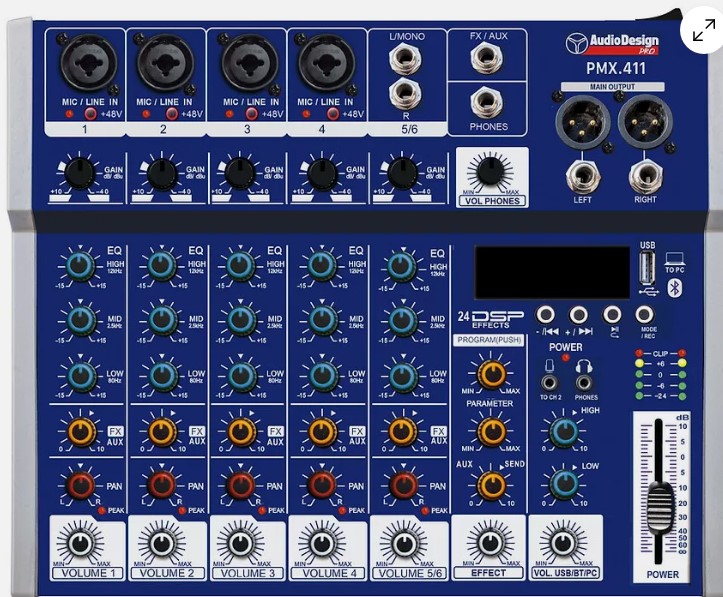Click the VOL PHONES knob
723x597 pixels.
(x=490, y=171)
